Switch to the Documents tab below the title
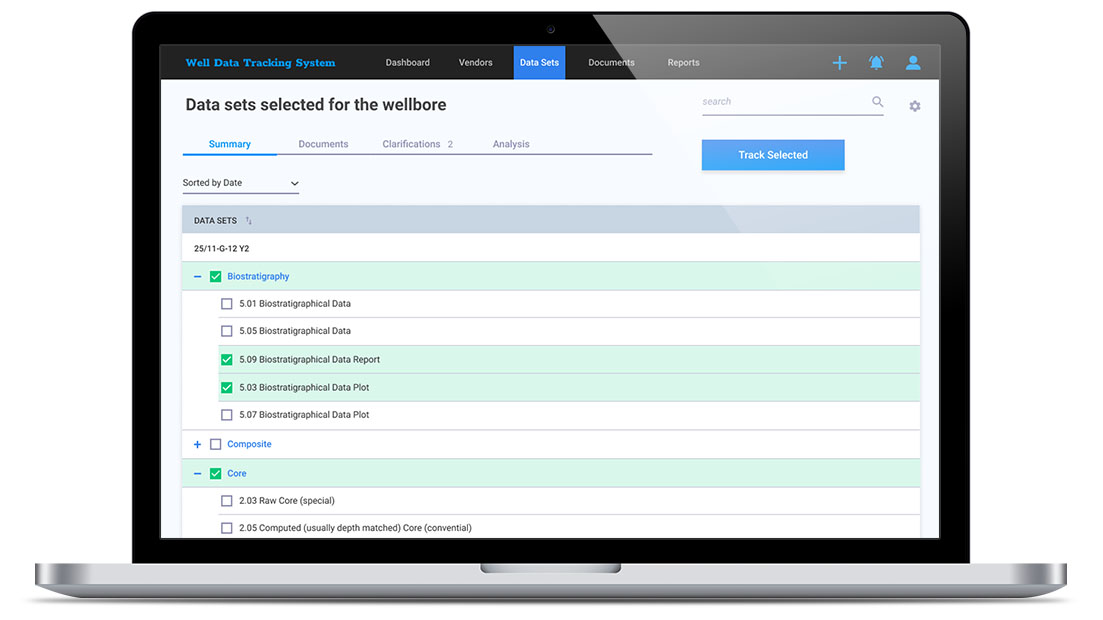Screen dimensions: 1103x620 click(323, 144)
